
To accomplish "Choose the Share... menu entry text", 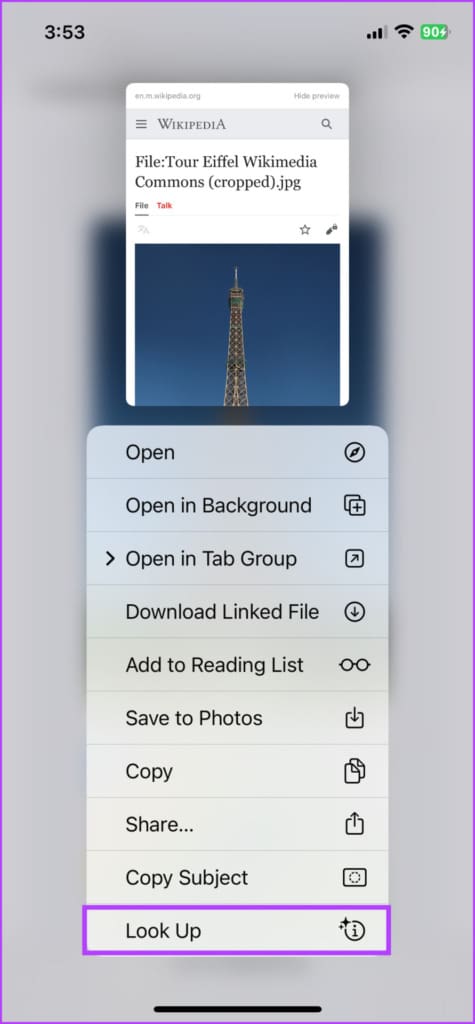I will [x=159, y=825].
